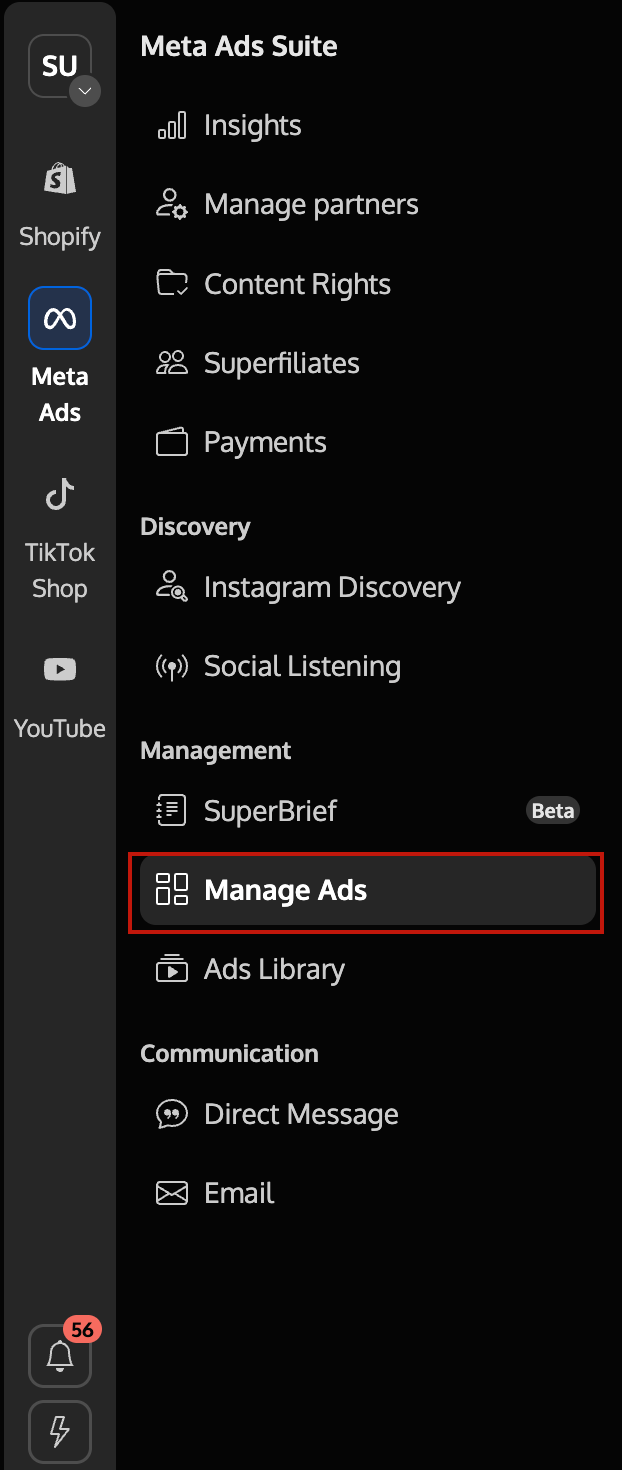Click the YouTube label text
This screenshot has height=1470, width=622.
pos(60,729)
